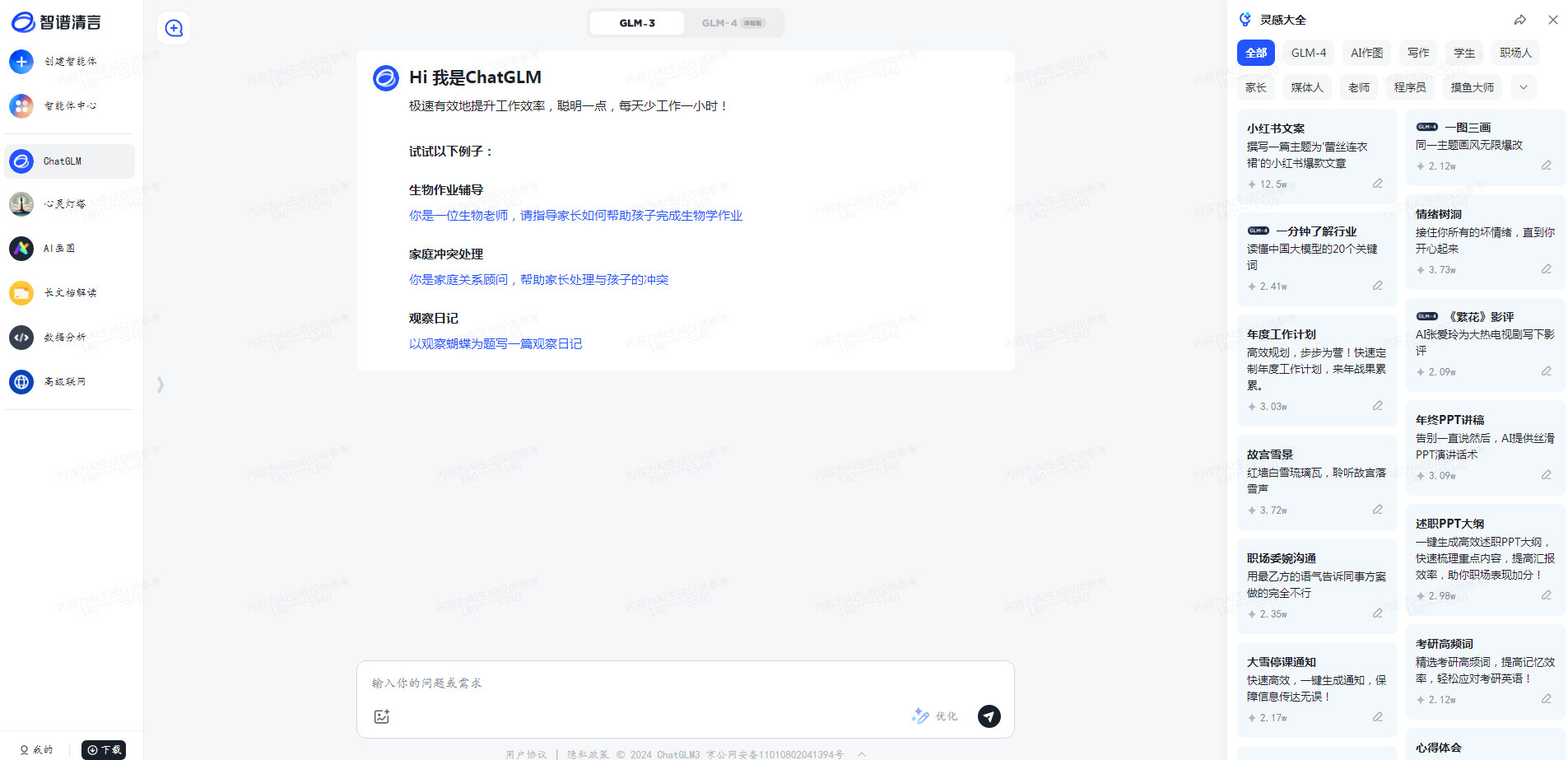Click the 下载 download button
The width and height of the screenshot is (1568, 760).
pyautogui.click(x=104, y=749)
